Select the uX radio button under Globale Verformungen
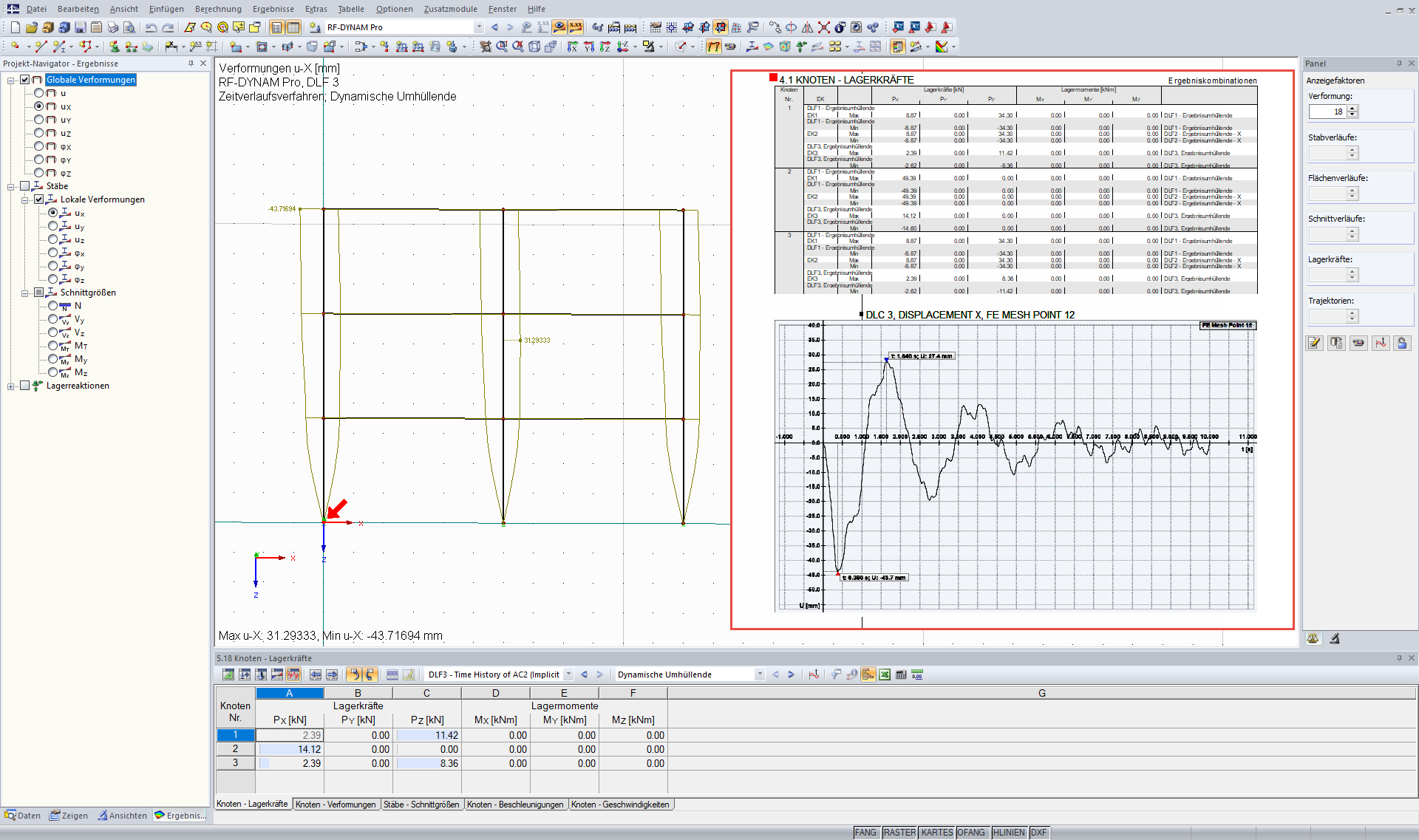This screenshot has width=1419, height=840. (39, 106)
